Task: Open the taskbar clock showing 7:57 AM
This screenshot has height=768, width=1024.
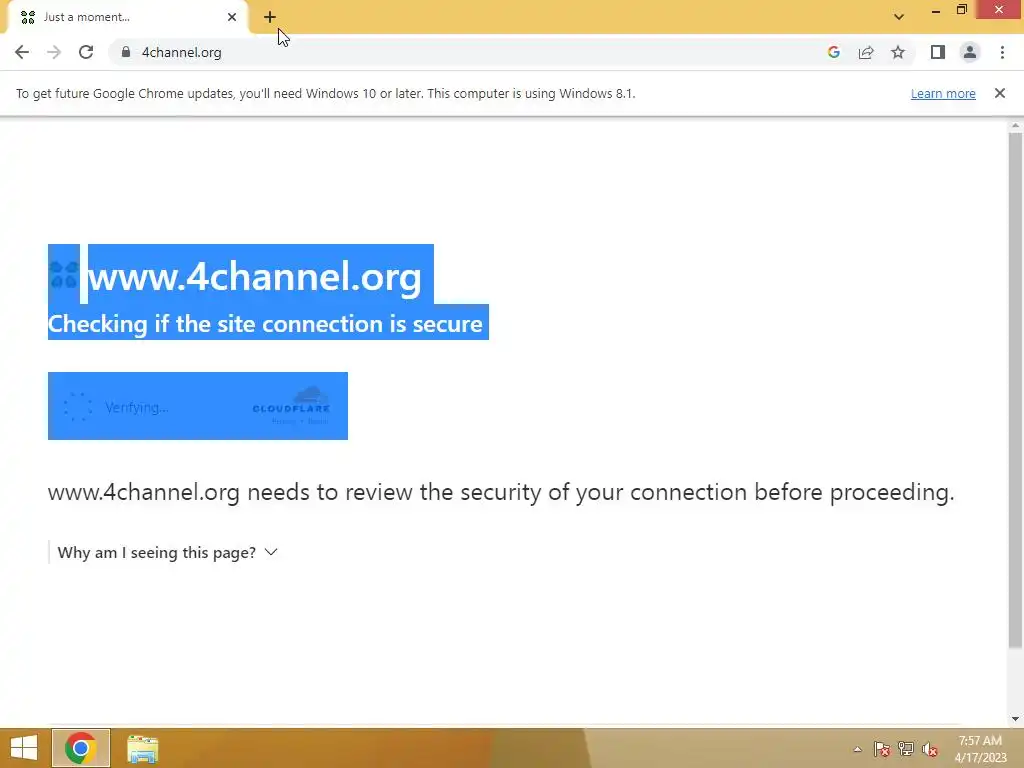Action: [980, 749]
